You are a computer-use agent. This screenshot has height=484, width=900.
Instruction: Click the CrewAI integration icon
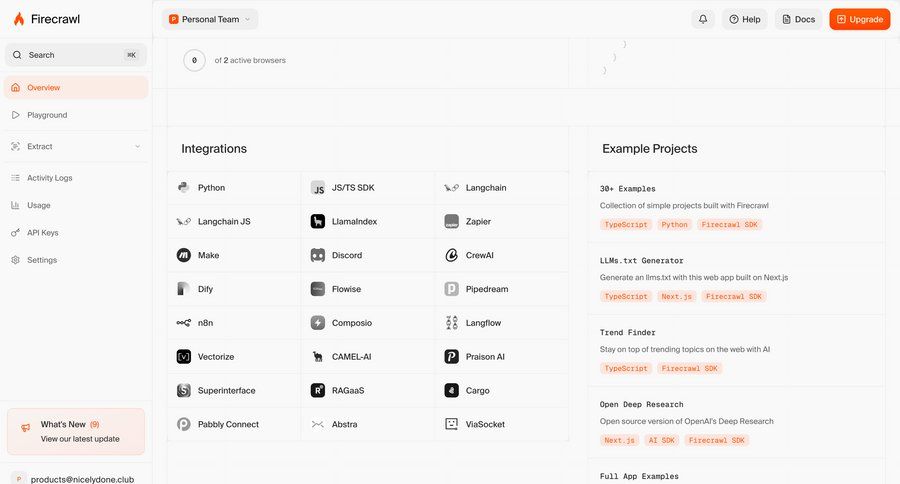pos(451,255)
